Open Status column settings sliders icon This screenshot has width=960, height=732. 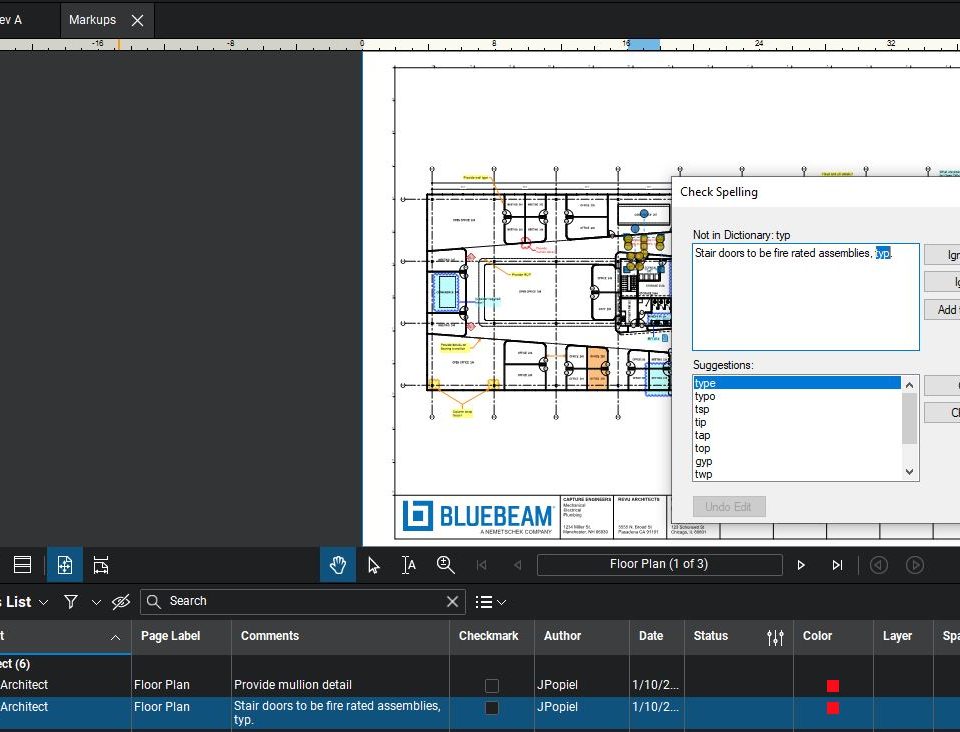pos(775,637)
